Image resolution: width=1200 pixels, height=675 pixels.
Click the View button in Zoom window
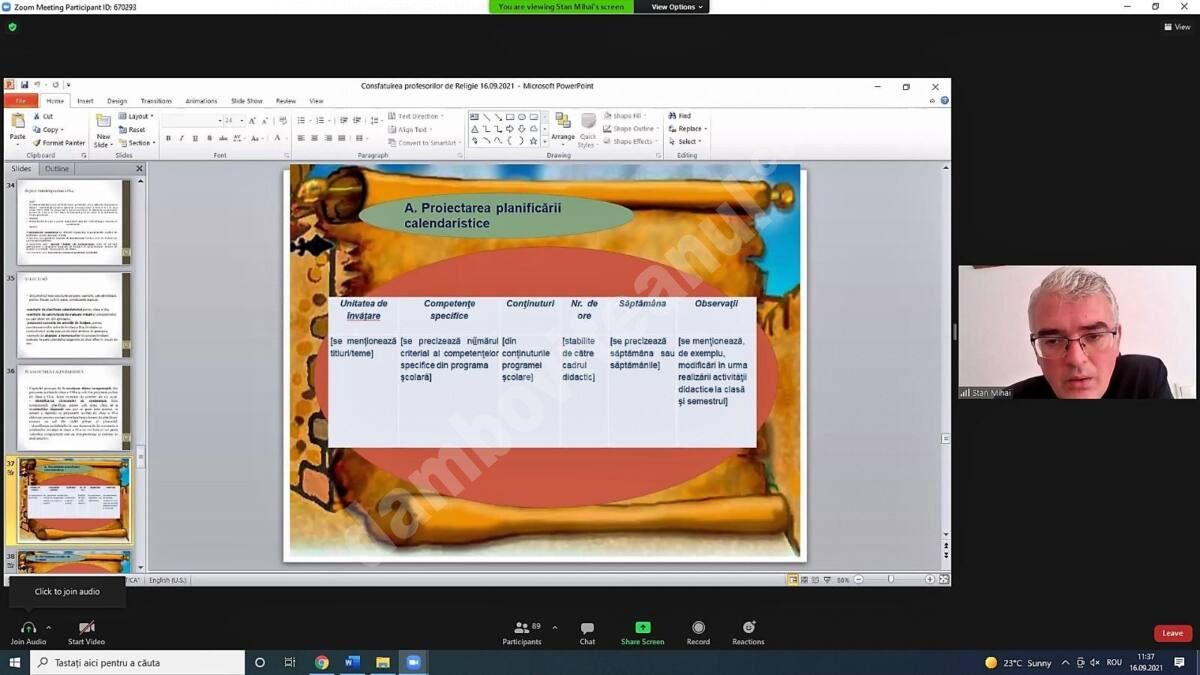(1178, 27)
